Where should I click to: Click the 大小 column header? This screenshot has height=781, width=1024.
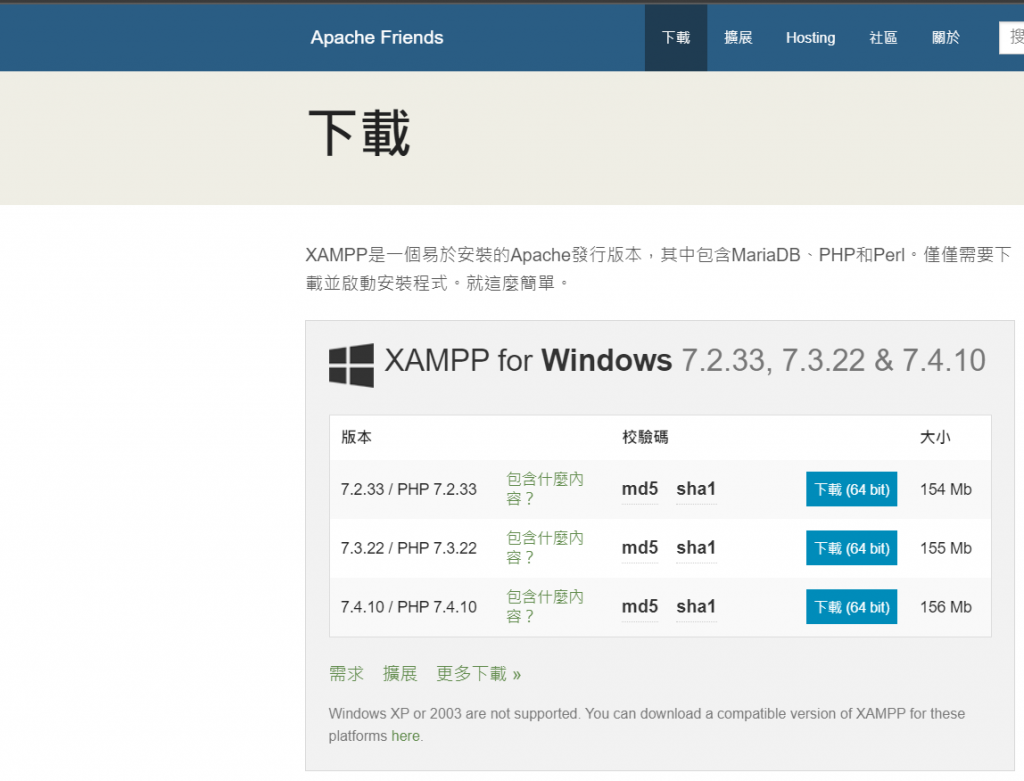(935, 437)
